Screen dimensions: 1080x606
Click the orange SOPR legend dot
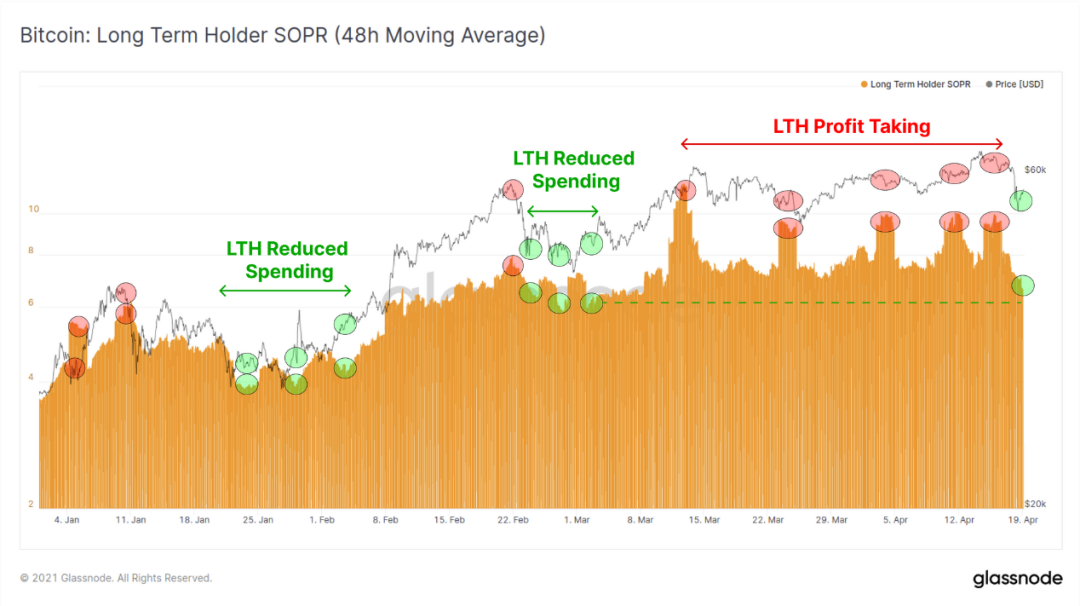(864, 84)
